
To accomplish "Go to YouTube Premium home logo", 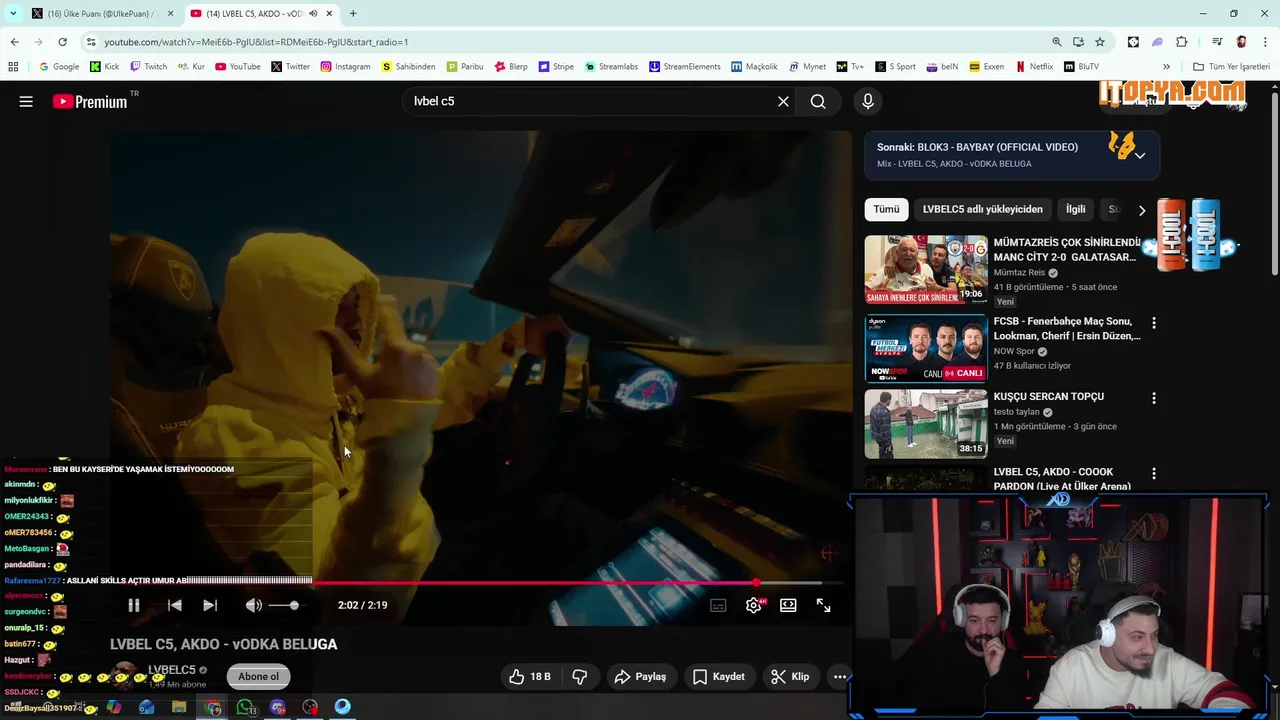I will (x=90, y=101).
